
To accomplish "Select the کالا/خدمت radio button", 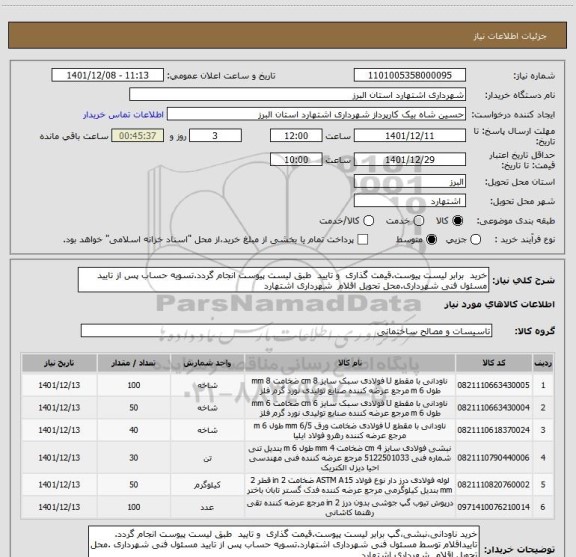I will 368,220.
